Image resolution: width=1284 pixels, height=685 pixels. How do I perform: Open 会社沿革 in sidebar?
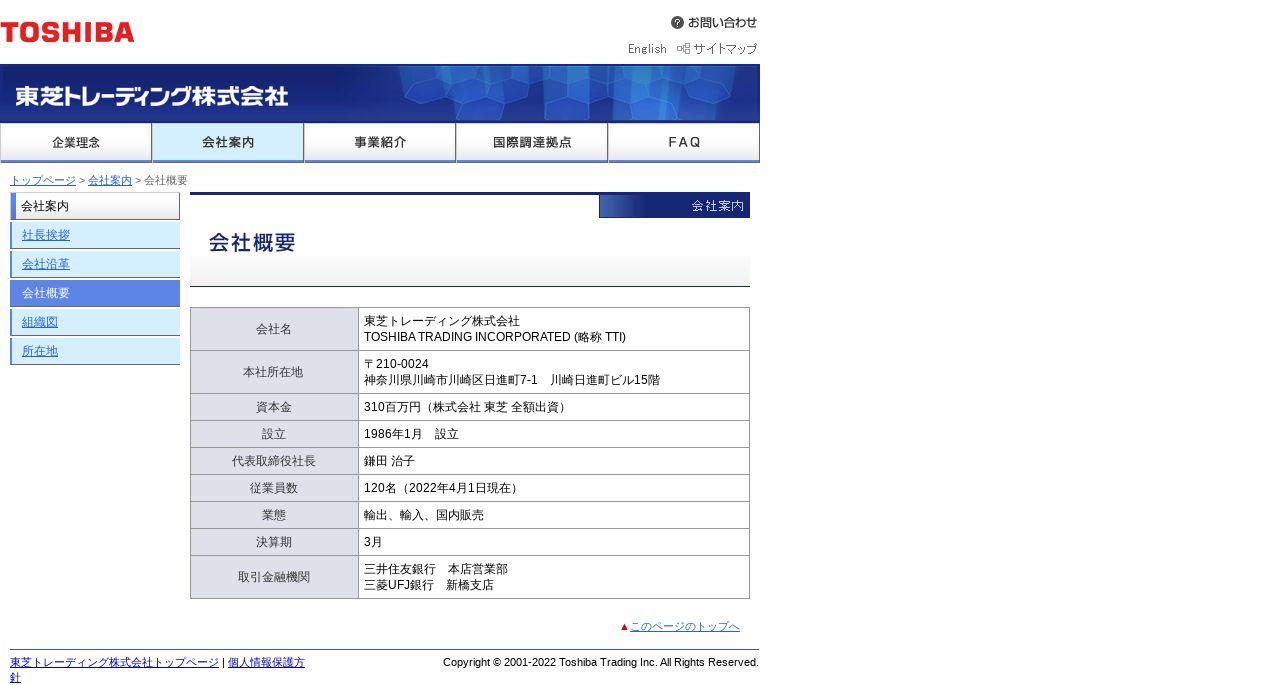(95, 264)
